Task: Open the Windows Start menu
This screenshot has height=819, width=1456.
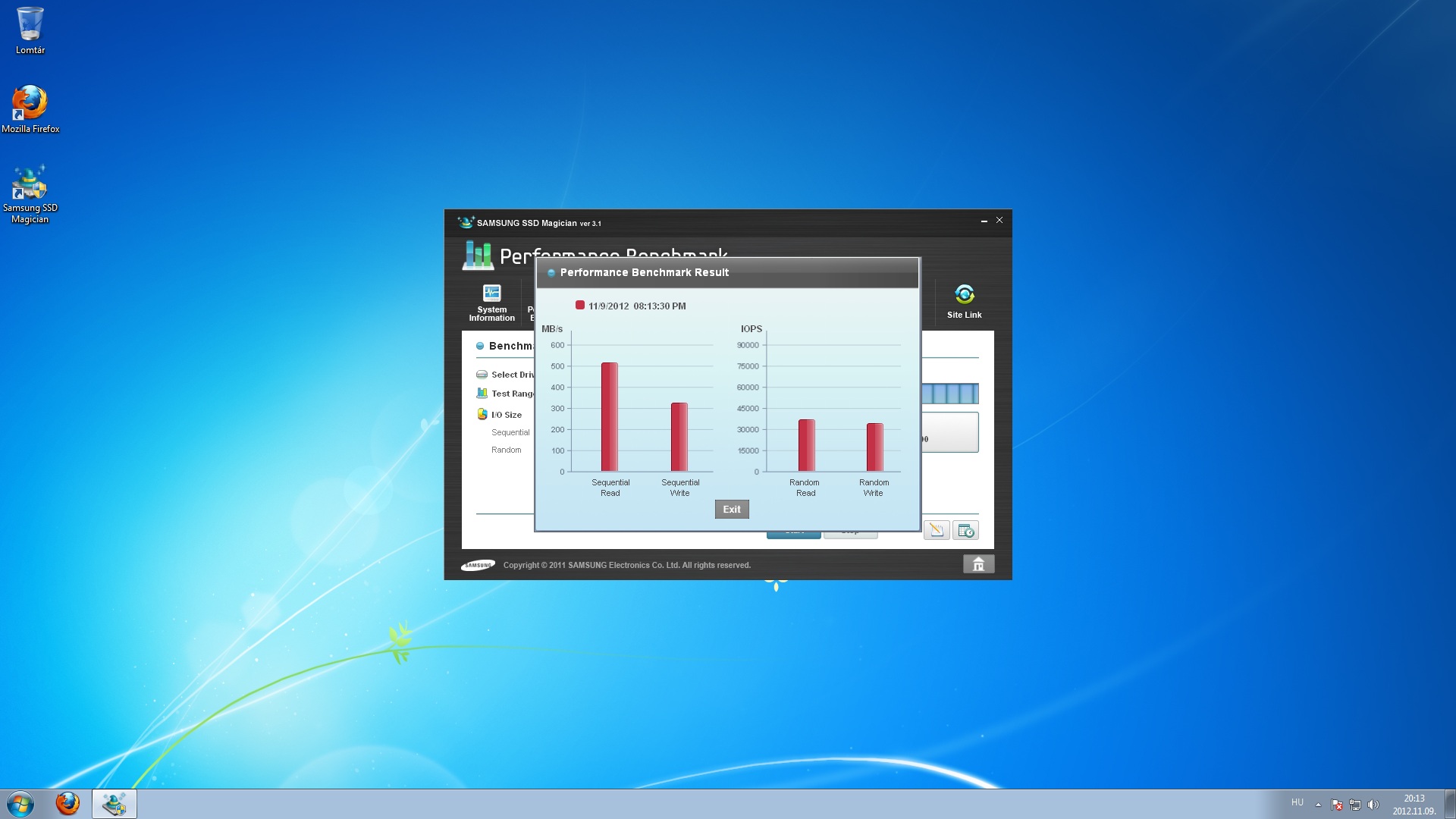Action: (x=20, y=804)
